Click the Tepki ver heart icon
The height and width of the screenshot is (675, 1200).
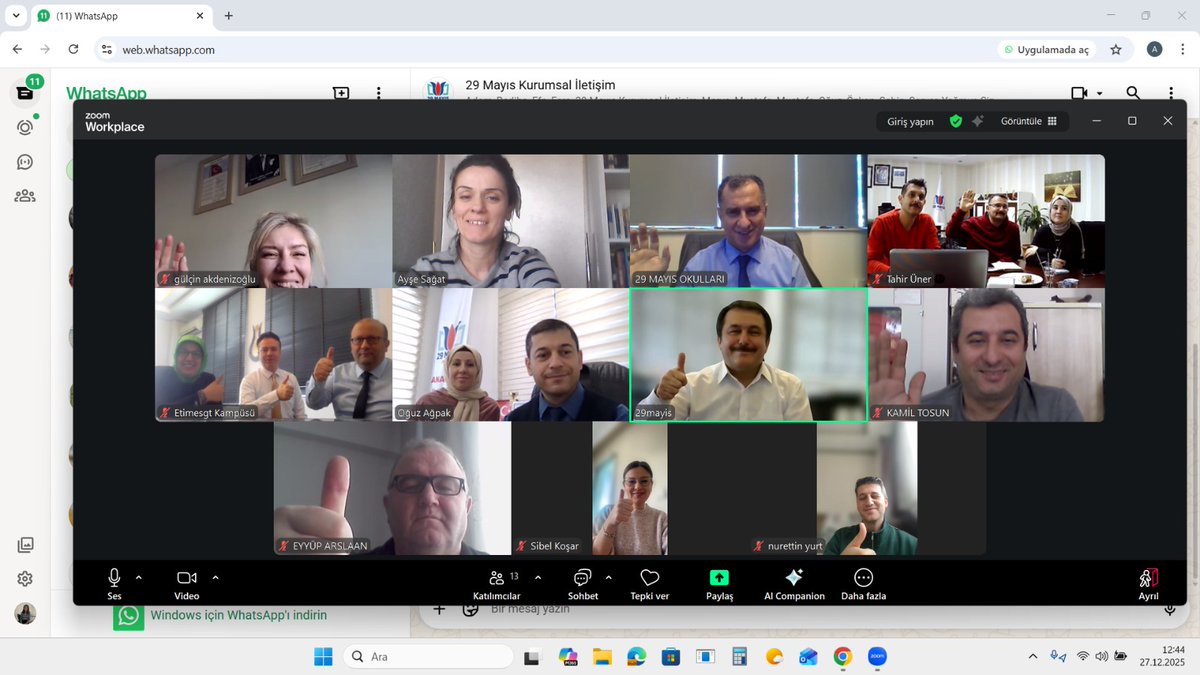click(649, 578)
